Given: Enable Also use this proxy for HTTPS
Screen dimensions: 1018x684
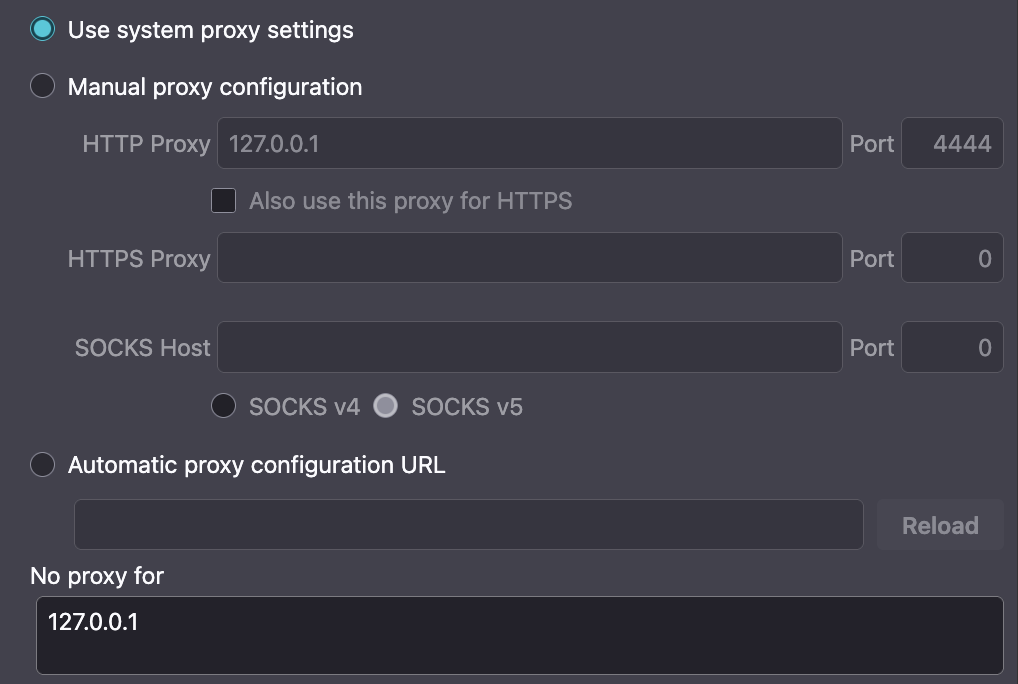Looking at the screenshot, I should click(224, 201).
